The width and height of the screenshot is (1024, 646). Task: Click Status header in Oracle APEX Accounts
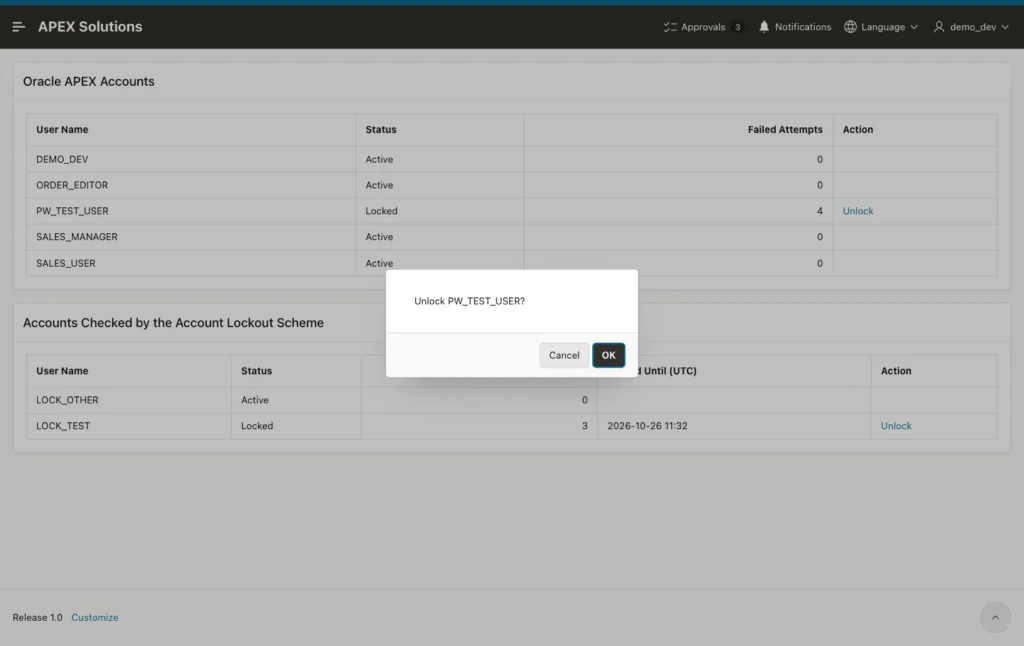(381, 129)
